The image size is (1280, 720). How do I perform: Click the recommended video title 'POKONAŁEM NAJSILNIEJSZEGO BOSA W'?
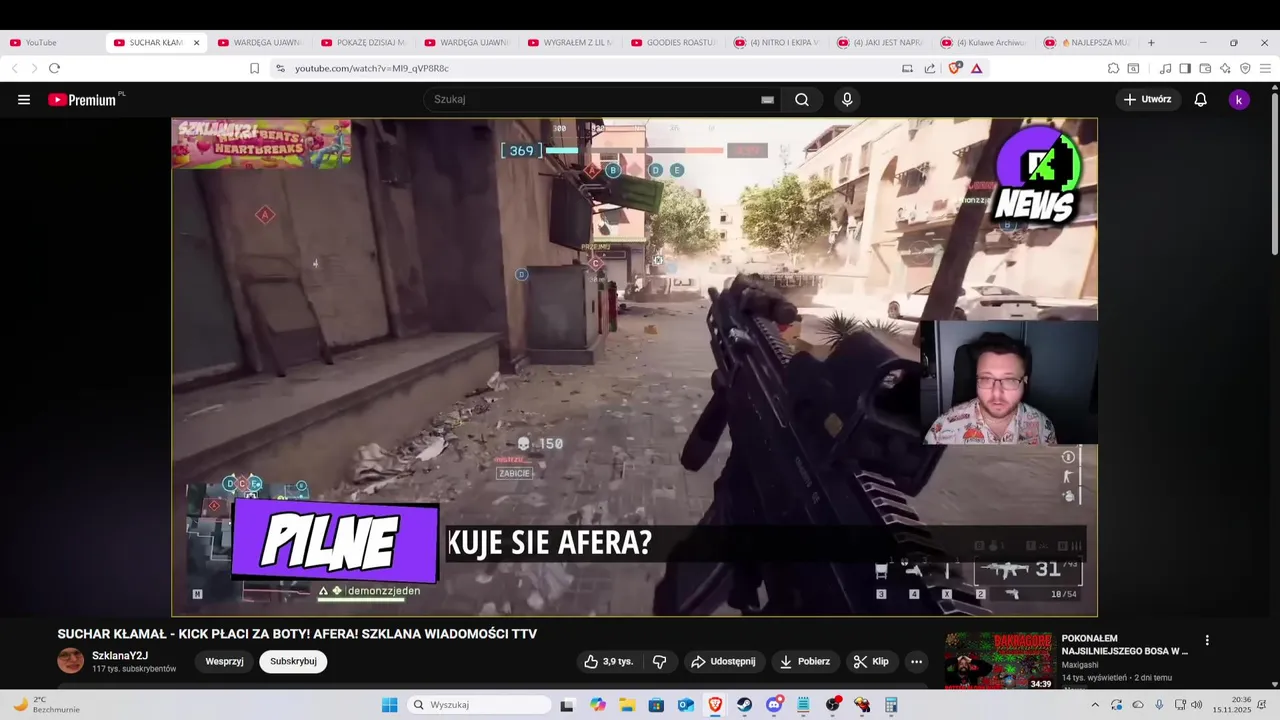(x=1125, y=645)
